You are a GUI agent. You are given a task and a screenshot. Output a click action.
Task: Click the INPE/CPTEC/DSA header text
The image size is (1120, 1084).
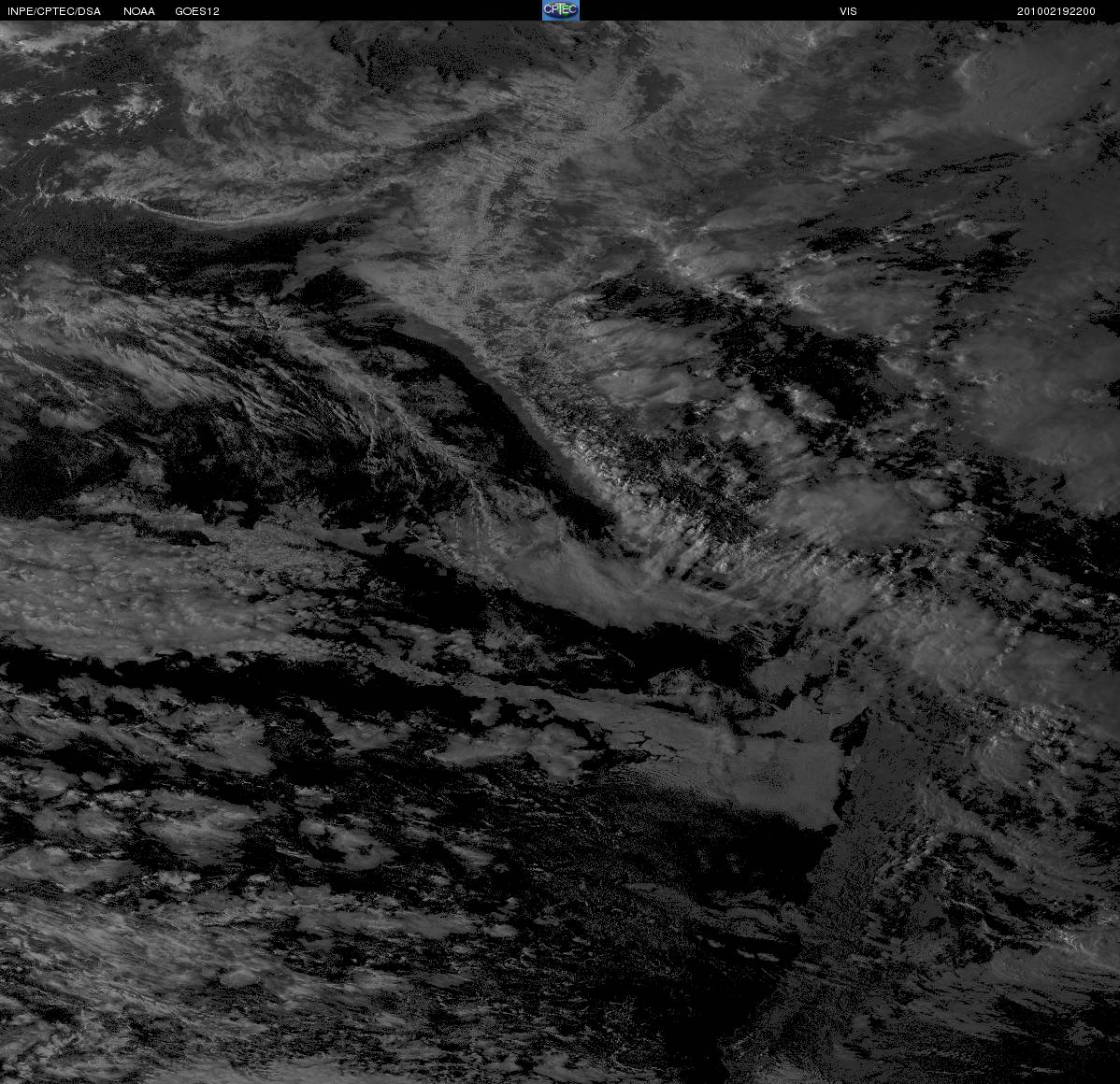coord(54,11)
